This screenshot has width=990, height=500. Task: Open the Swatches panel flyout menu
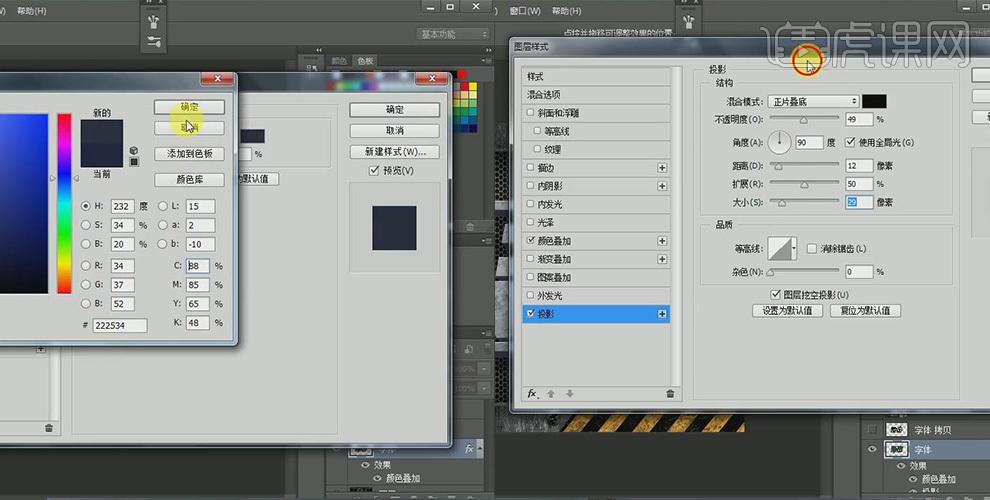coord(487,61)
